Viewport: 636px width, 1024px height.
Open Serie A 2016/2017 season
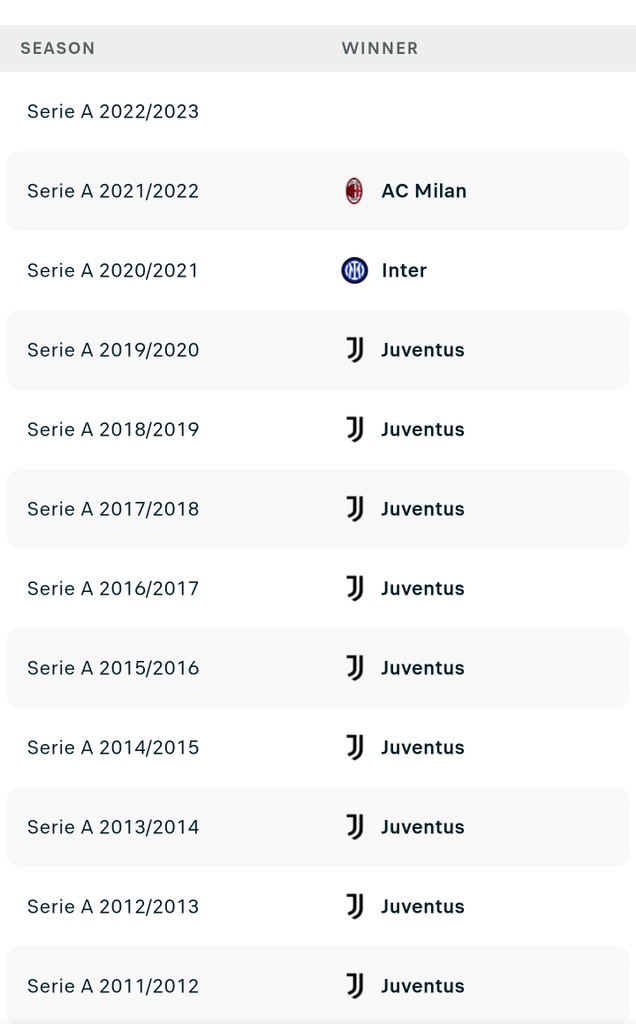click(113, 588)
